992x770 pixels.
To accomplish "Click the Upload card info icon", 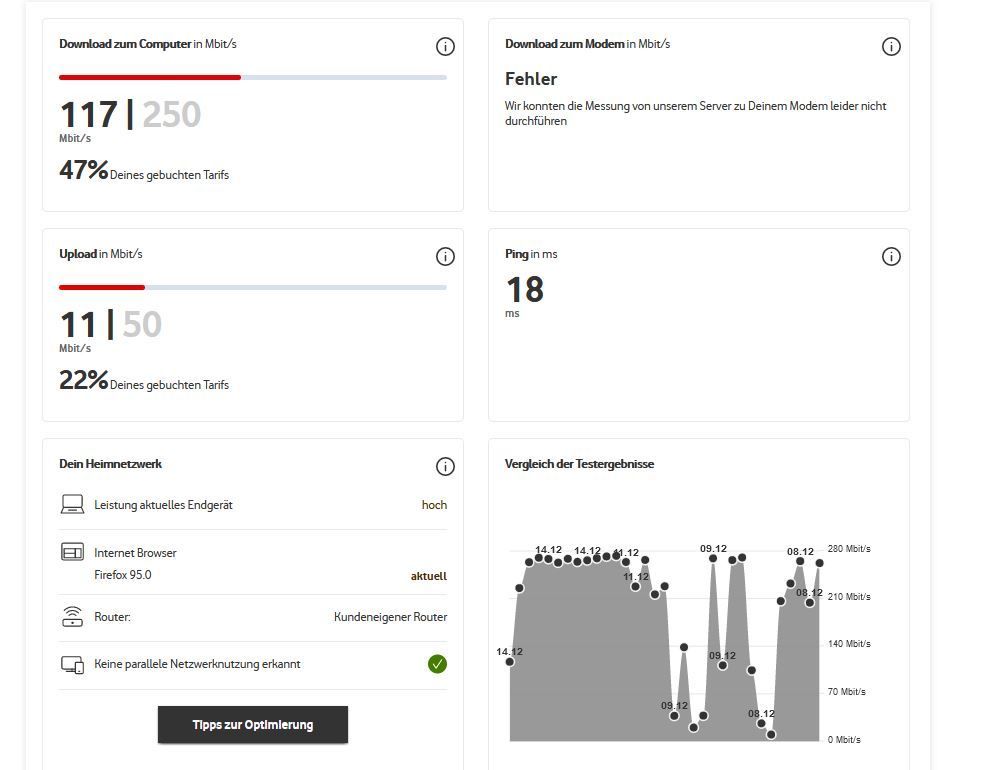I will [x=445, y=256].
